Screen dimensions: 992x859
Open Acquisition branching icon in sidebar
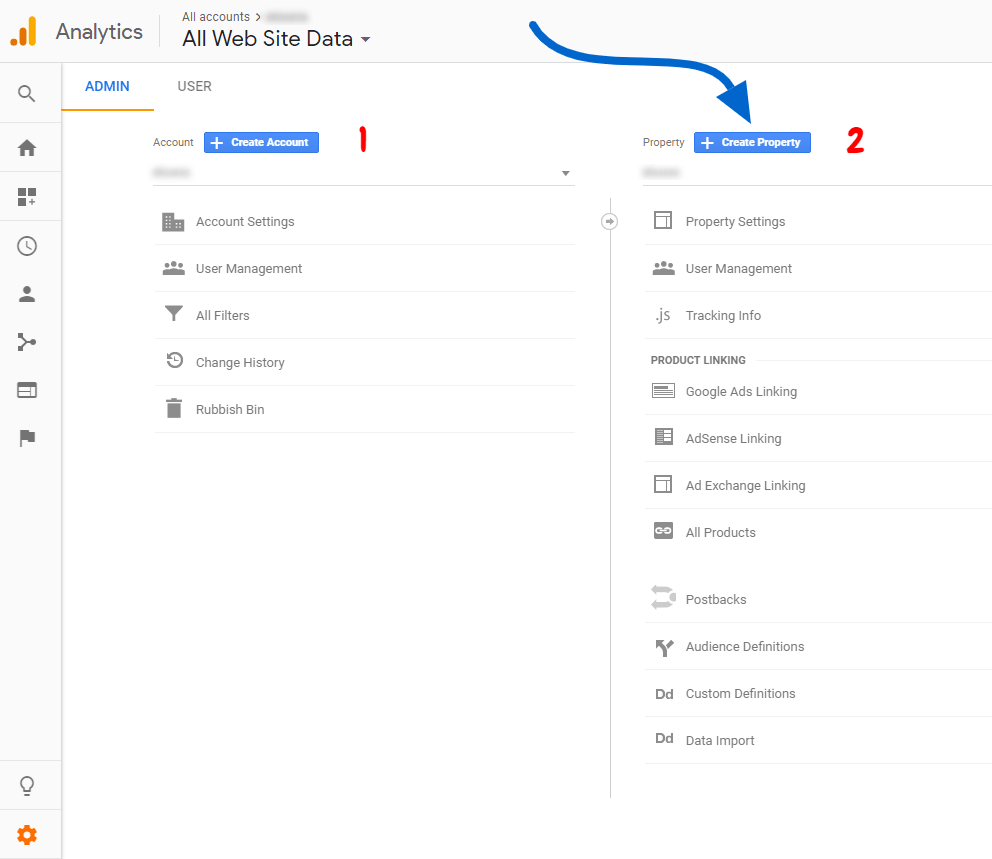(x=27, y=343)
